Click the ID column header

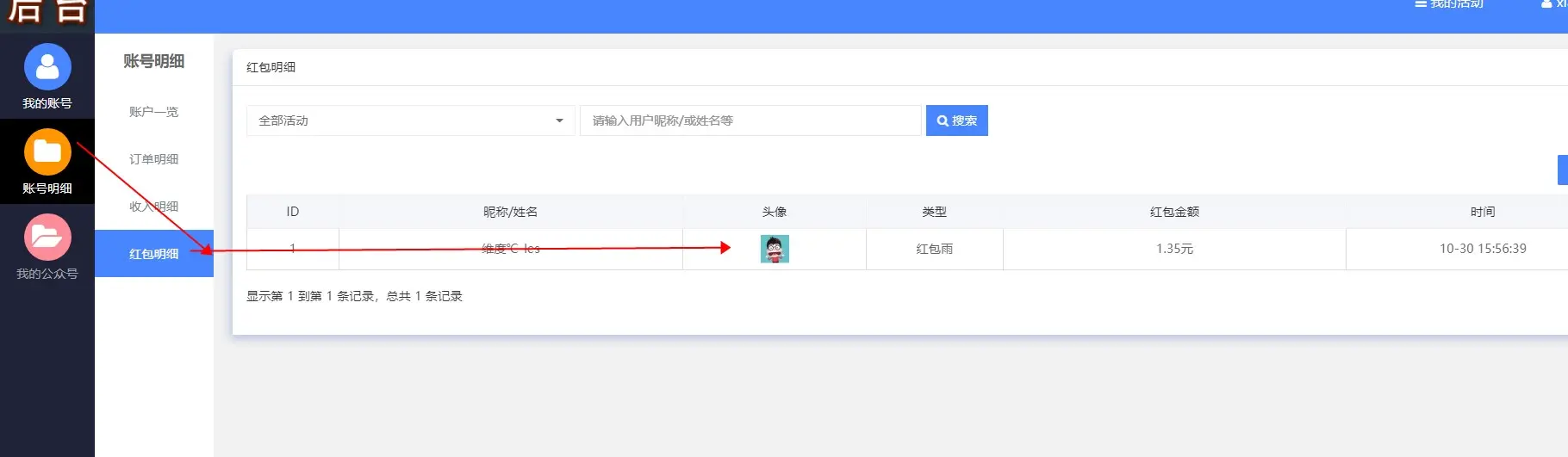[x=293, y=212]
